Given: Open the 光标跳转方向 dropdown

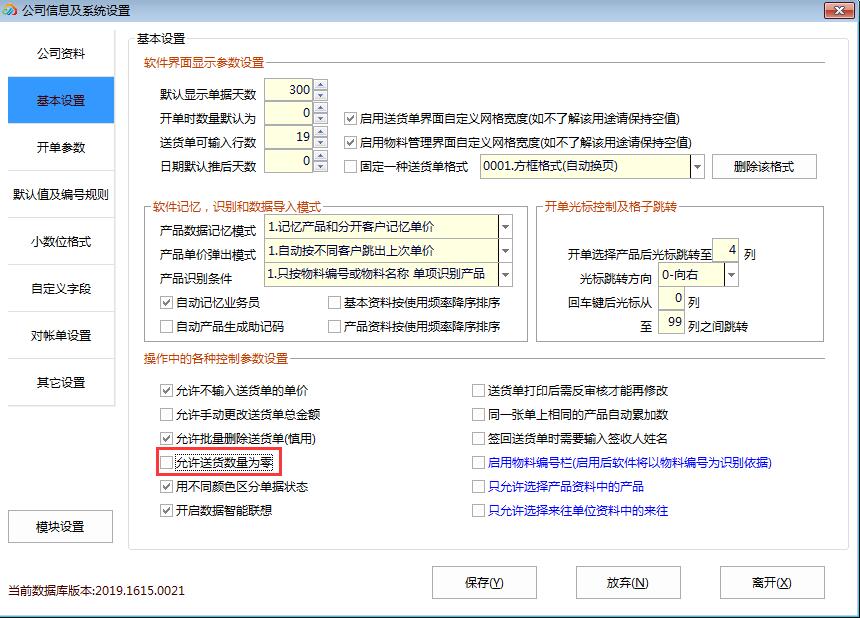Looking at the screenshot, I should click(731, 275).
